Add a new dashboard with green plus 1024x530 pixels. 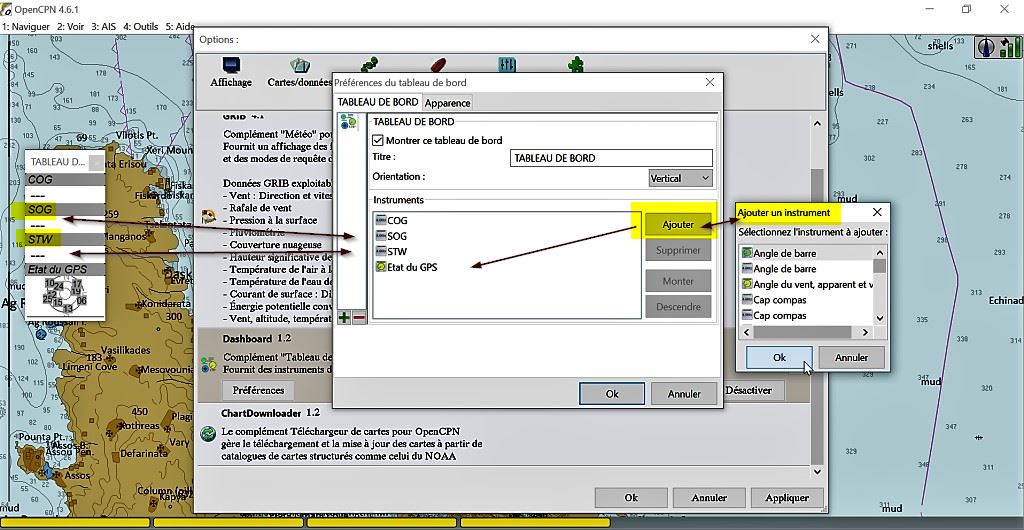point(344,318)
